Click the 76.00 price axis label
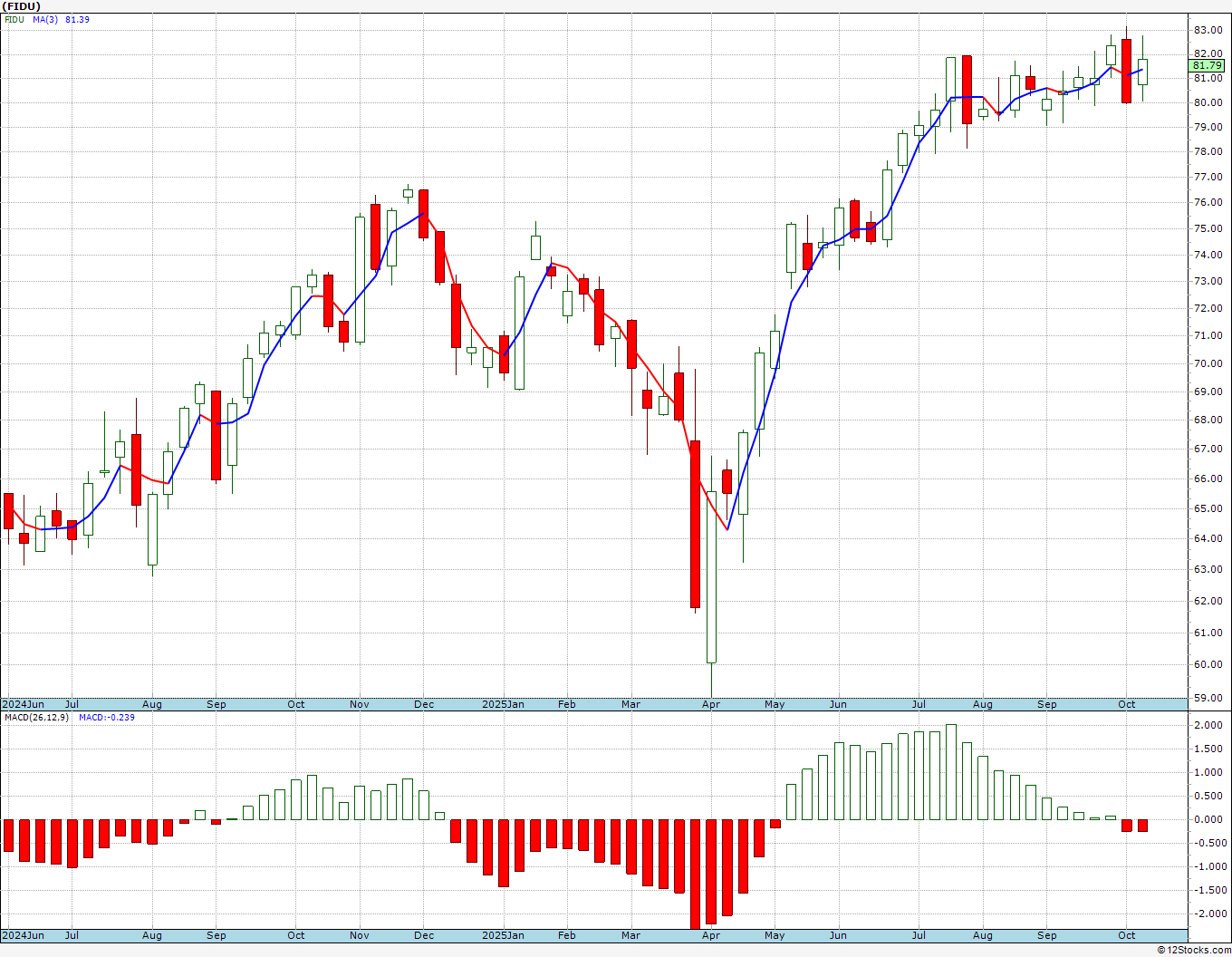The width and height of the screenshot is (1232, 957). pos(1208,203)
